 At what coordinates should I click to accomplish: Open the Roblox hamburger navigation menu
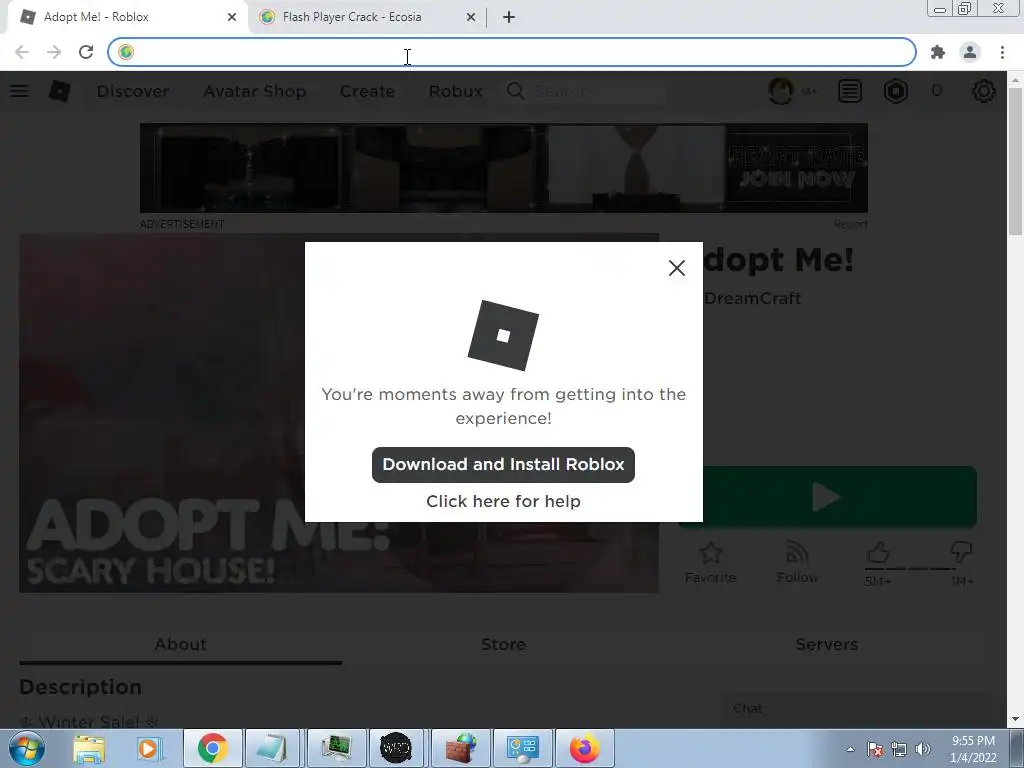(x=19, y=91)
